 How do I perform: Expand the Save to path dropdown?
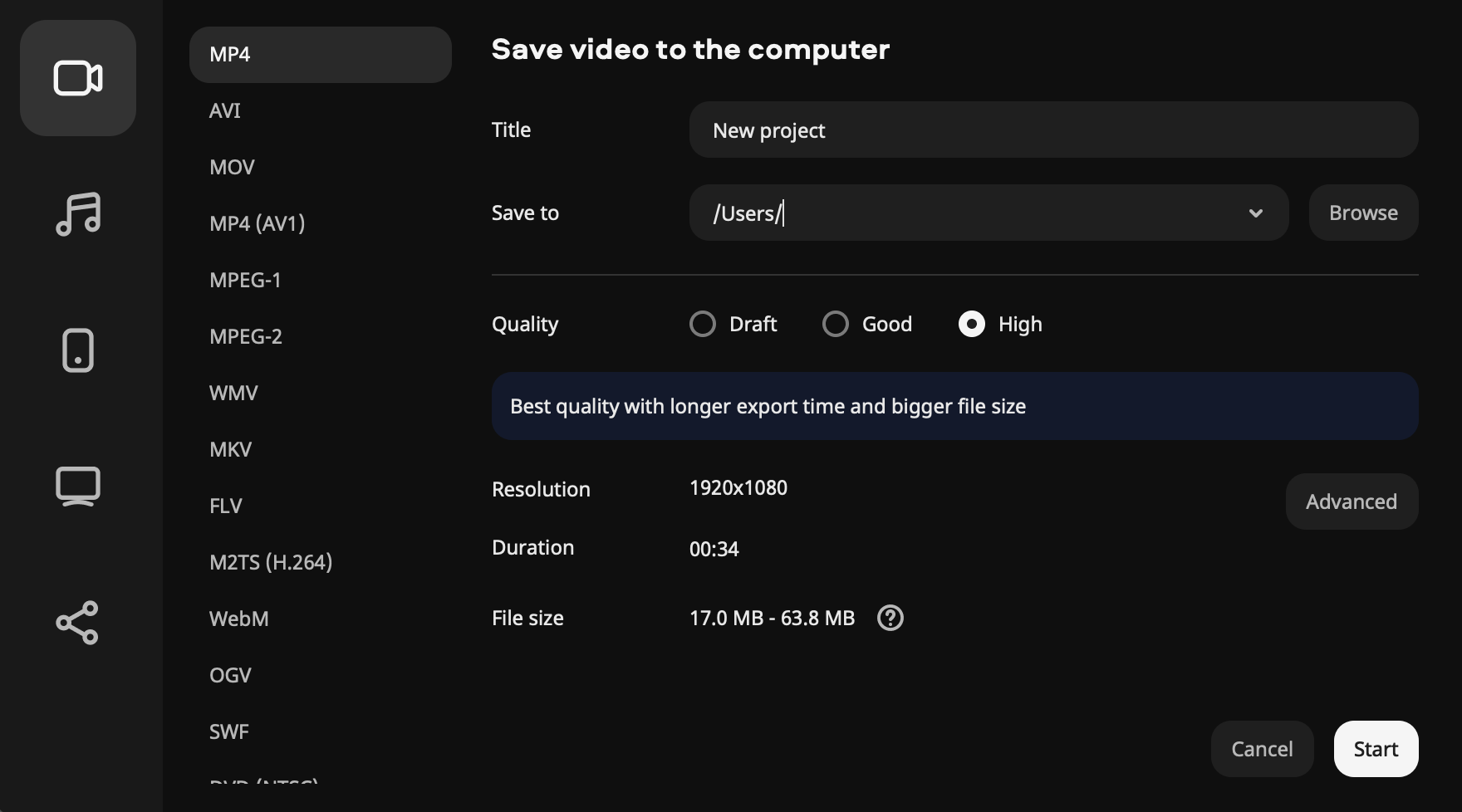[1256, 213]
